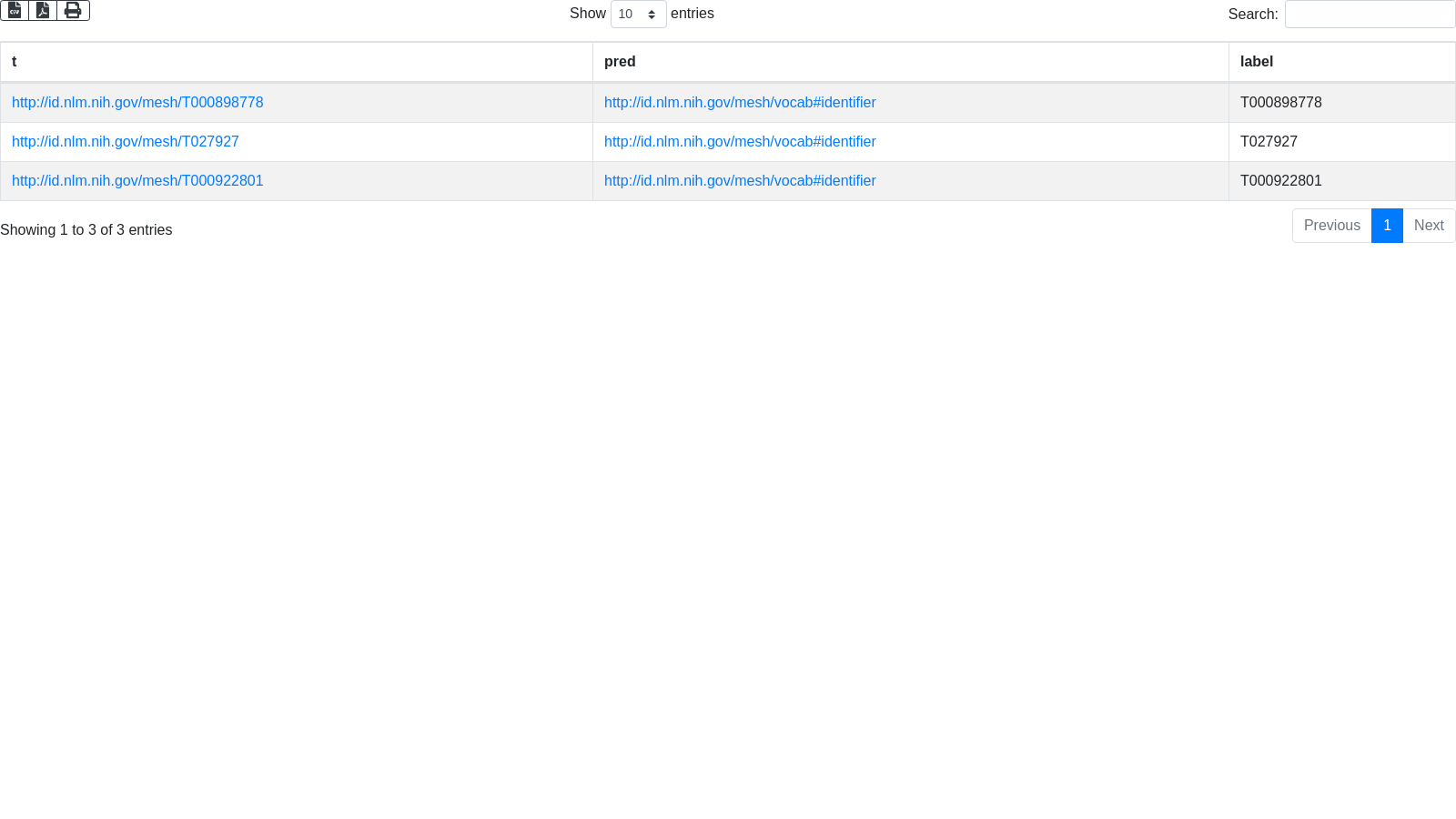The image size is (1456, 819).
Task: Click the T000898778 label cell
Action: (1280, 103)
